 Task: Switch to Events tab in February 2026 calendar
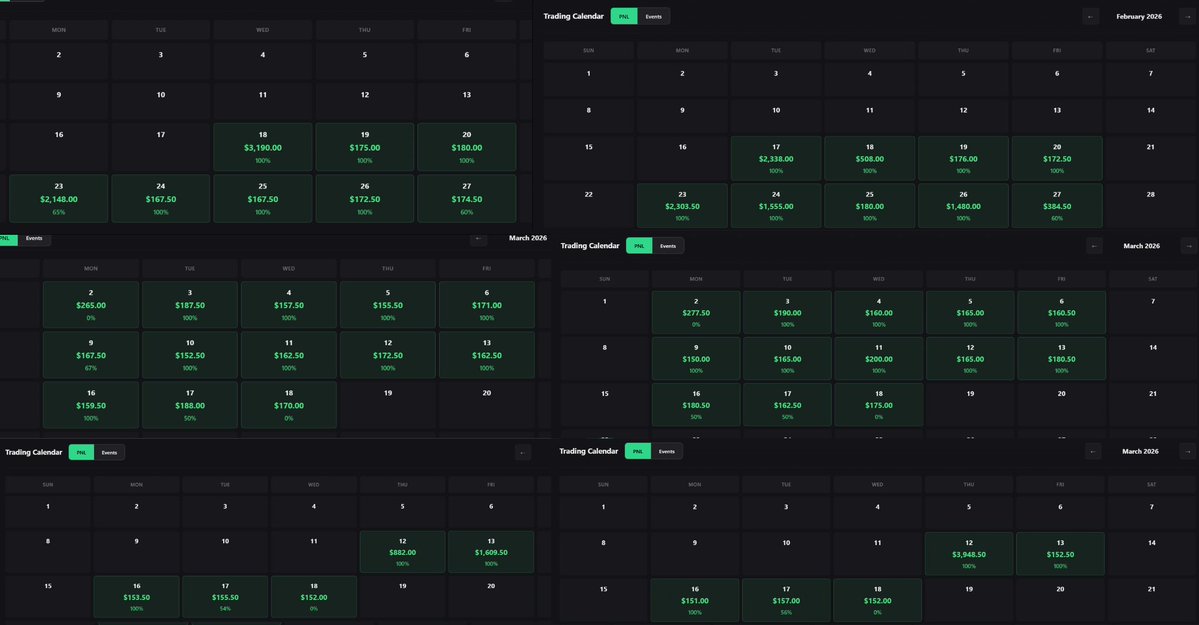(x=654, y=16)
